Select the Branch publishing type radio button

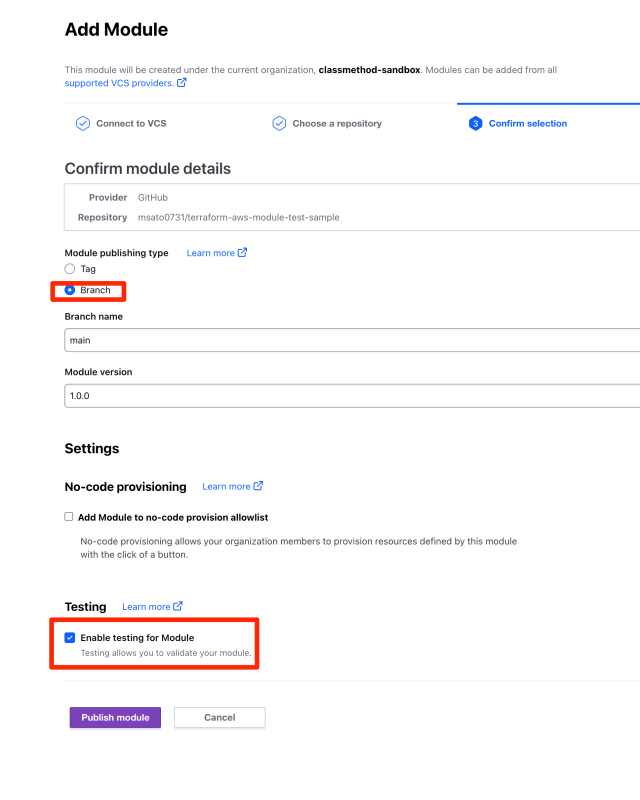[70, 290]
